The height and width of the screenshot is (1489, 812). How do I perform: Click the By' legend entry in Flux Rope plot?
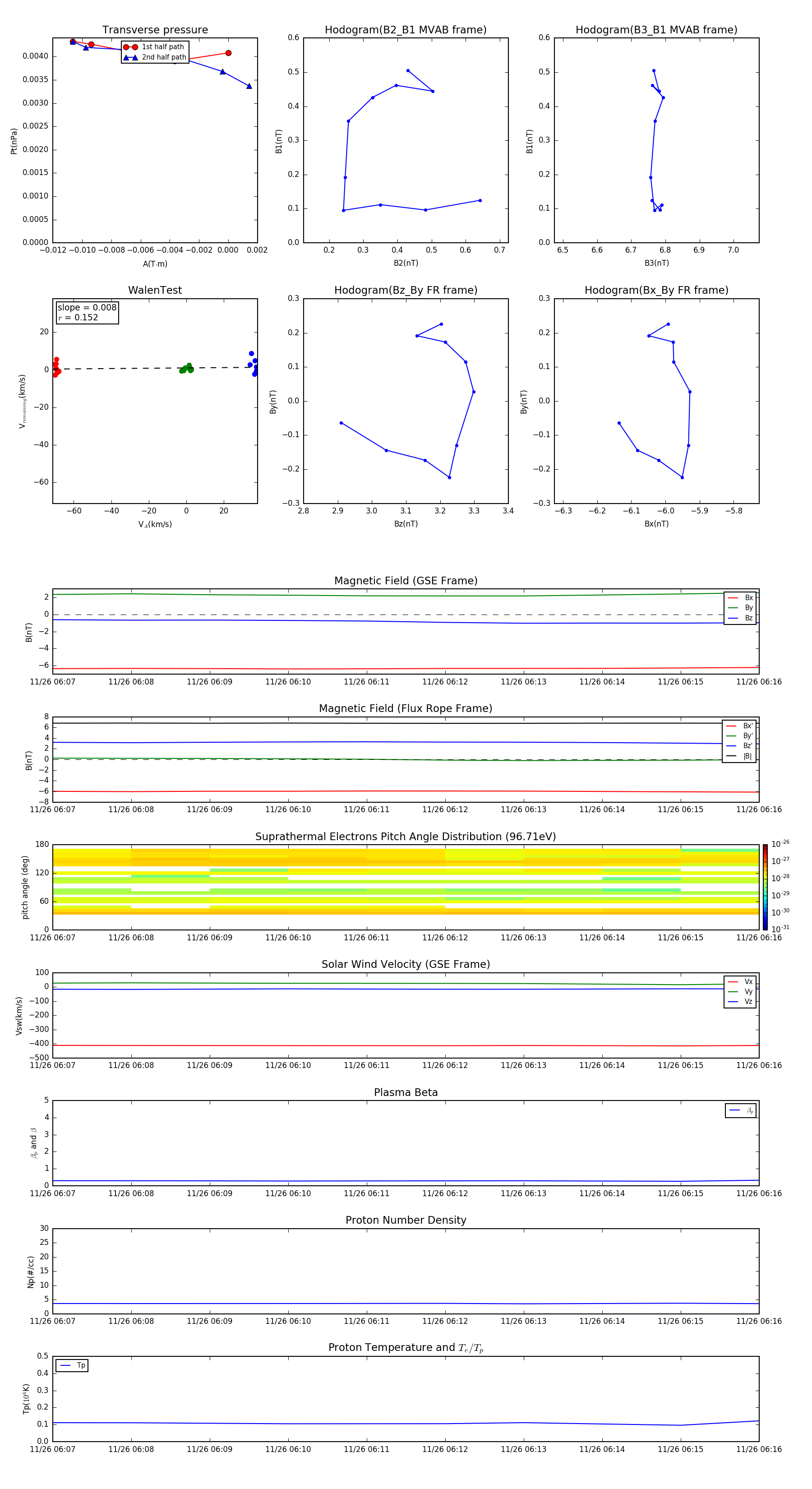point(739,736)
